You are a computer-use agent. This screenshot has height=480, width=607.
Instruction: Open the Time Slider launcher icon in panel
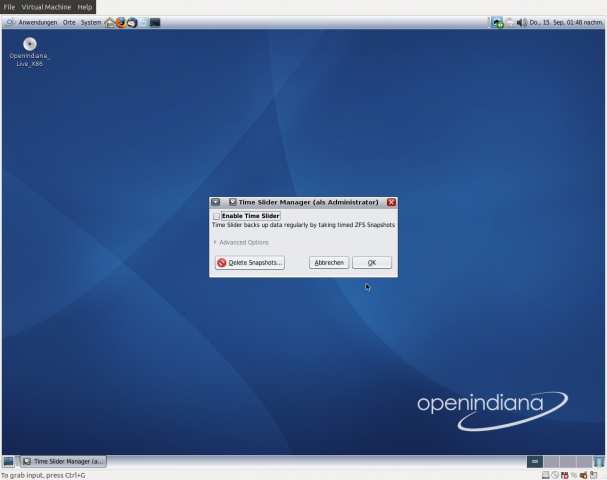pos(144,22)
